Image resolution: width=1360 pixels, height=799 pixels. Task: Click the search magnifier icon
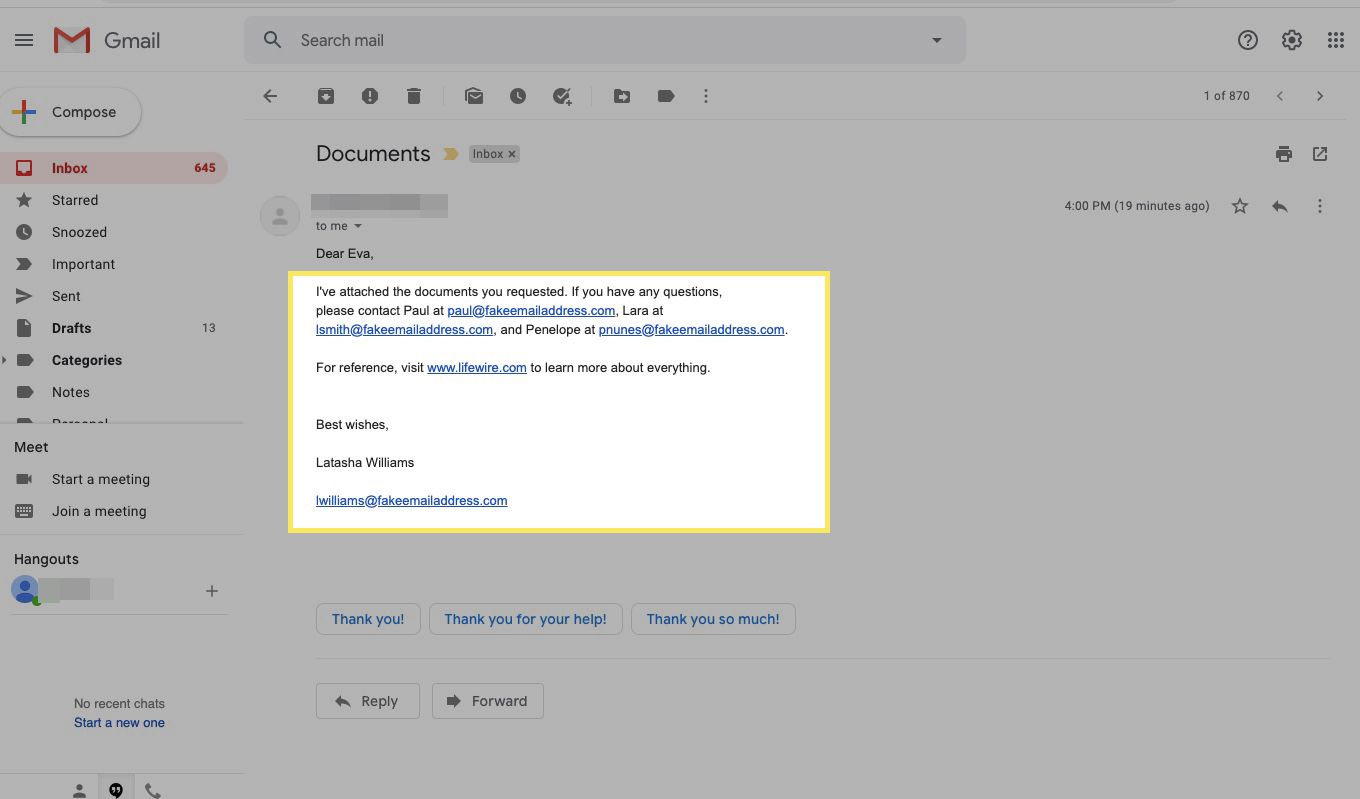[x=272, y=40]
